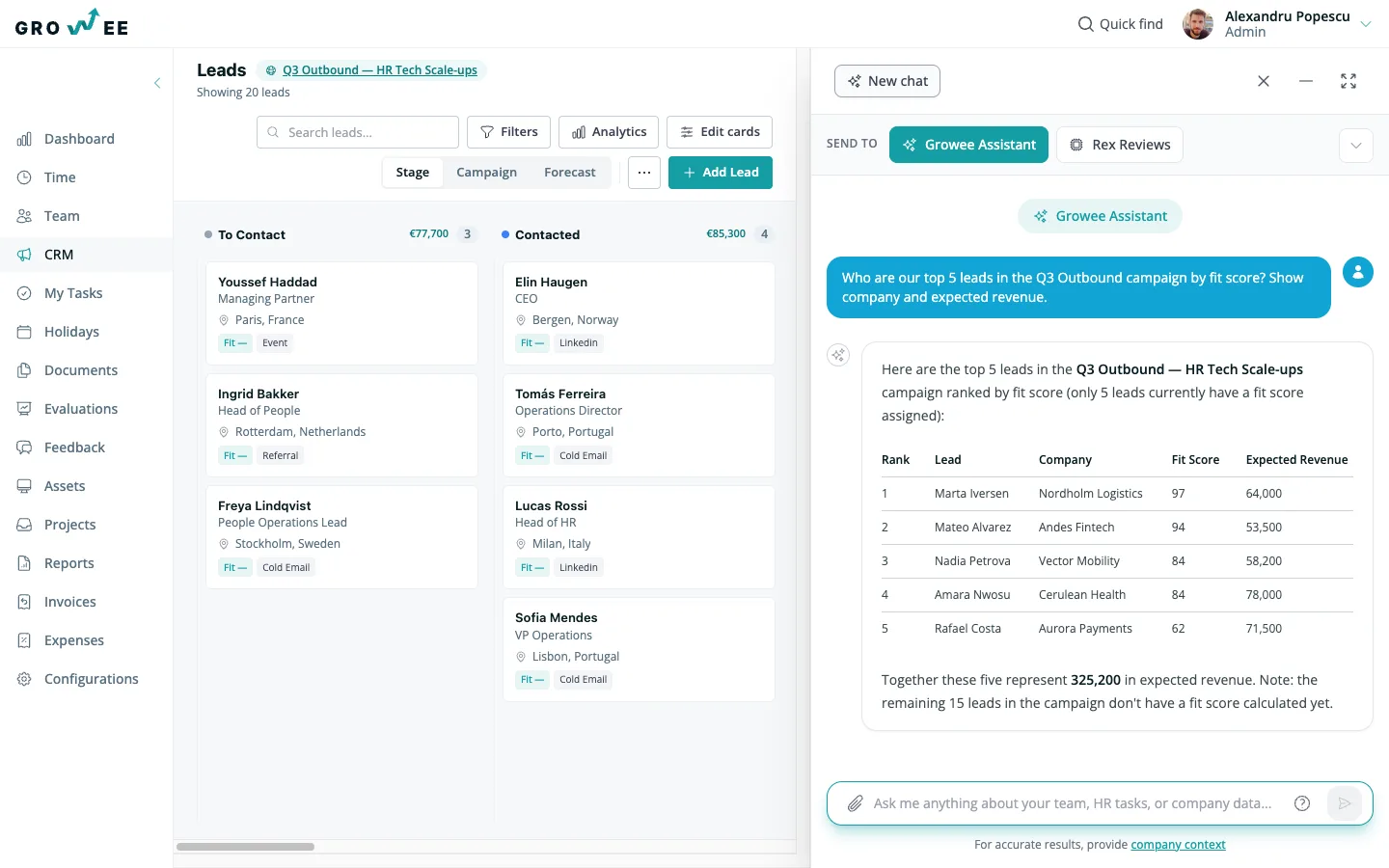Open Projects in the sidebar
This screenshot has width=1389, height=868.
[x=69, y=525]
